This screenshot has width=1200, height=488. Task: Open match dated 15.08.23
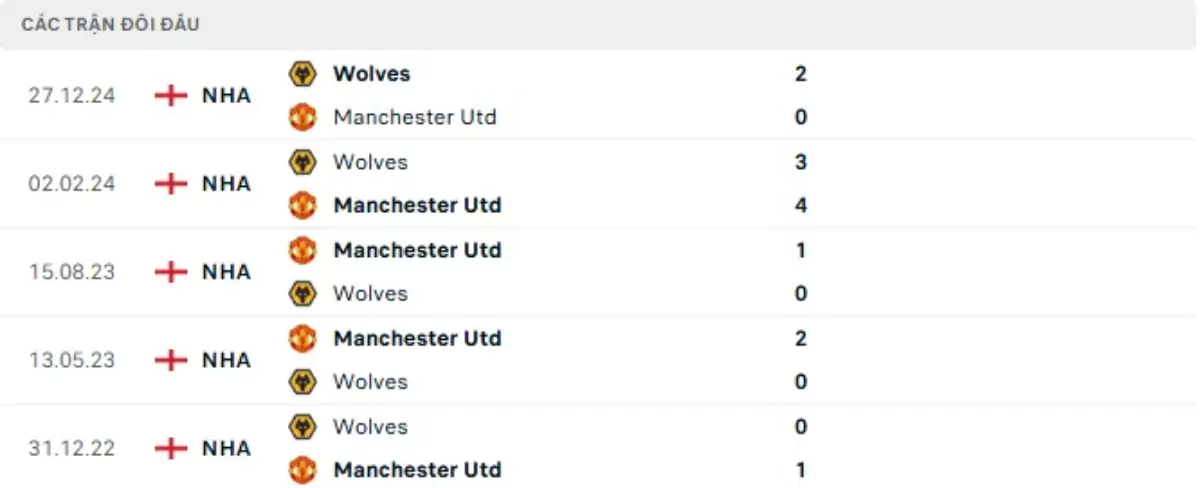pos(72,272)
